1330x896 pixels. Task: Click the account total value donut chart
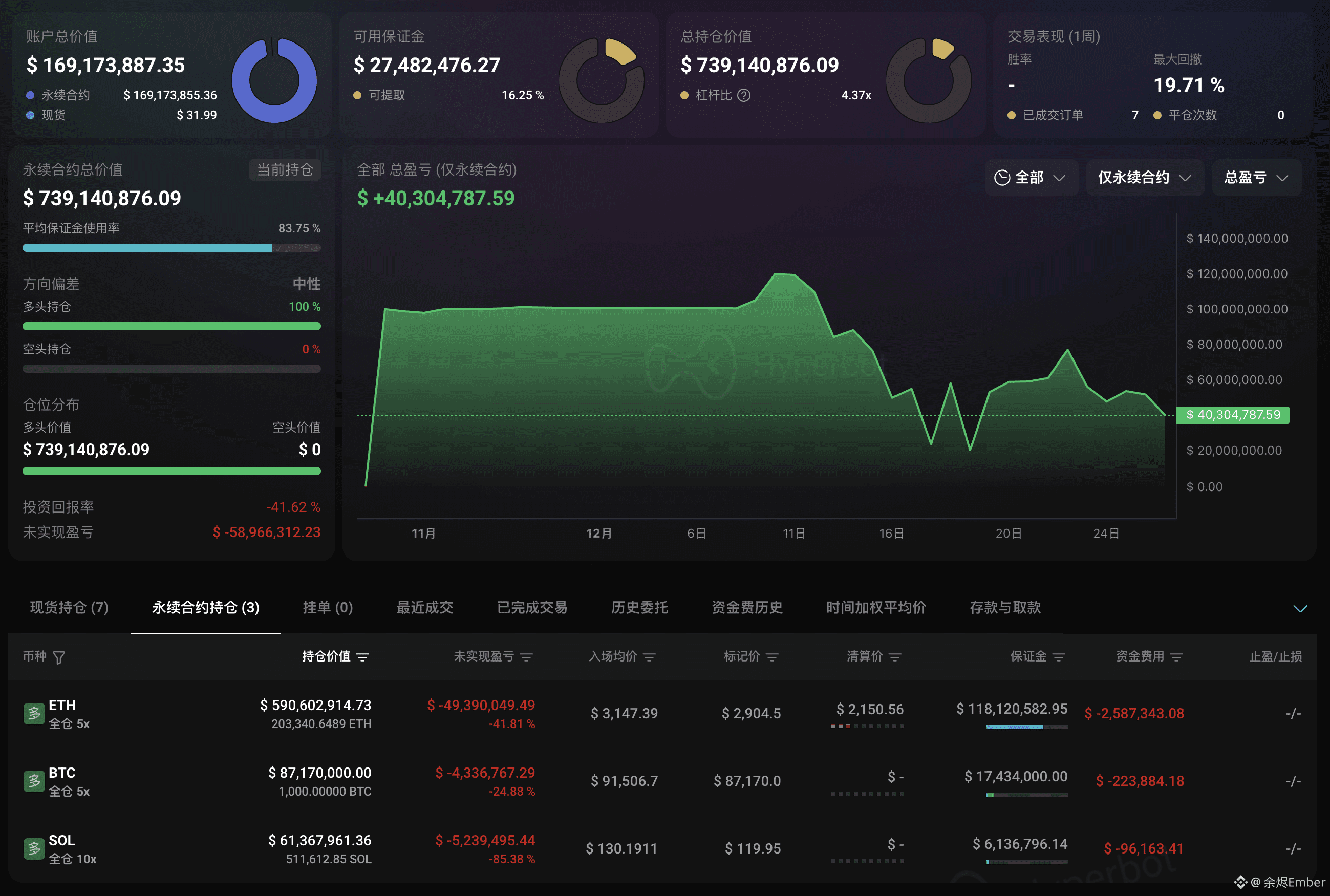tap(274, 80)
